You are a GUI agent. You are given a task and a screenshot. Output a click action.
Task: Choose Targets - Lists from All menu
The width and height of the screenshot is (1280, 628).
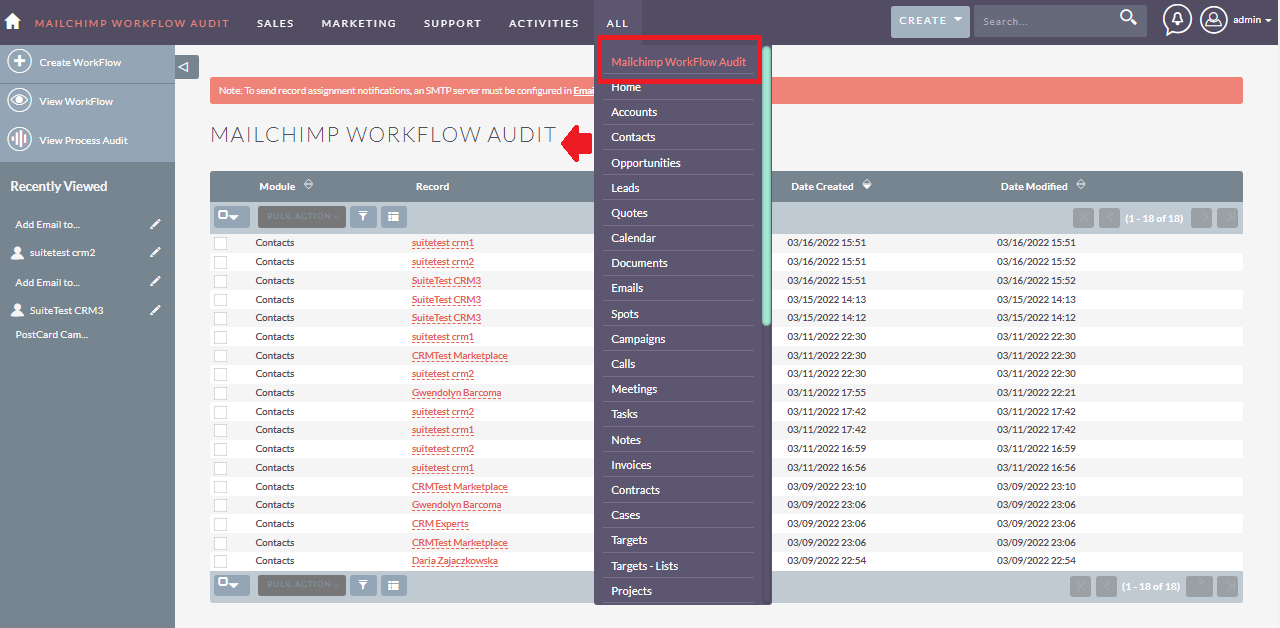pyautogui.click(x=644, y=566)
